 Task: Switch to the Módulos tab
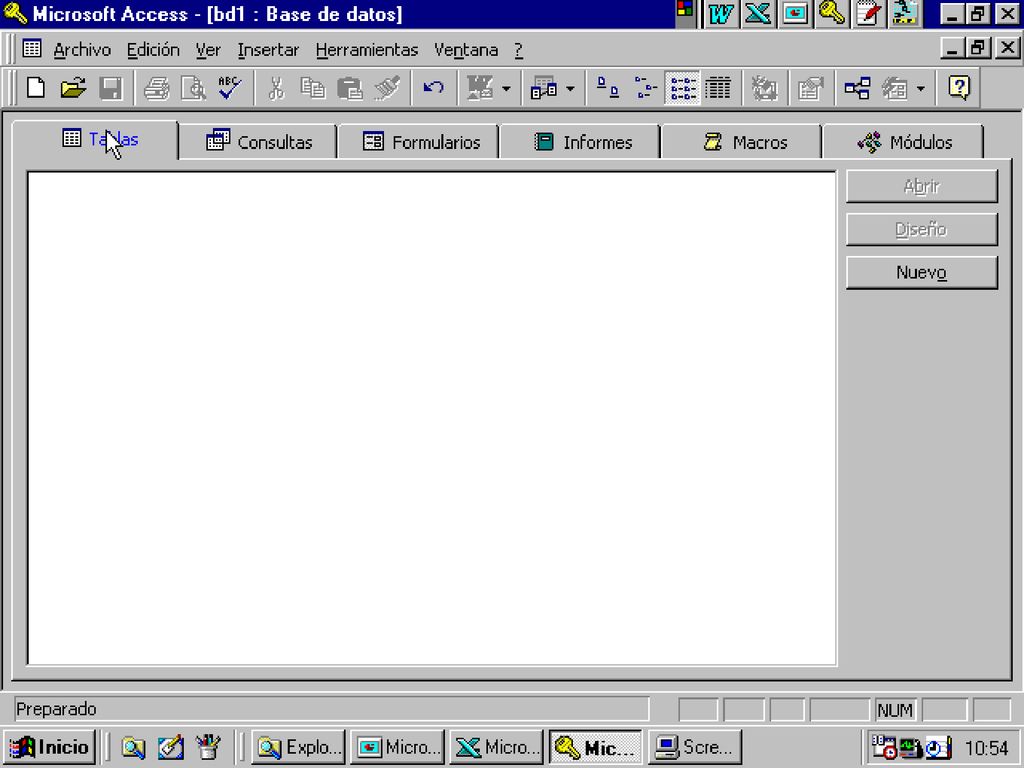point(904,142)
